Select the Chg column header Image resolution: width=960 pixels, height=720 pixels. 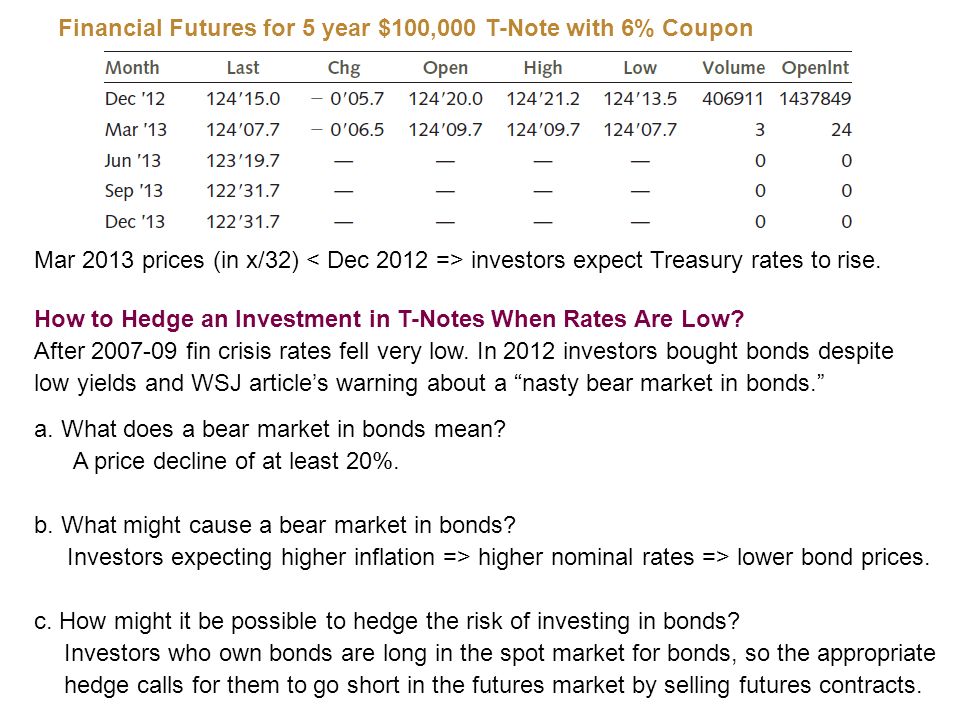(x=343, y=68)
